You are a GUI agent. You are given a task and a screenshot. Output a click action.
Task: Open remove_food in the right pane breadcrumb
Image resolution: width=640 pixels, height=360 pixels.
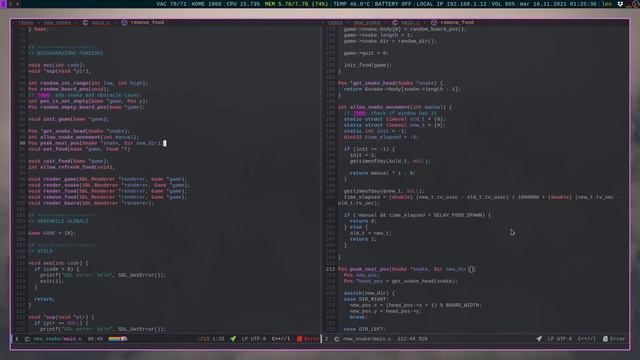(x=457, y=22)
